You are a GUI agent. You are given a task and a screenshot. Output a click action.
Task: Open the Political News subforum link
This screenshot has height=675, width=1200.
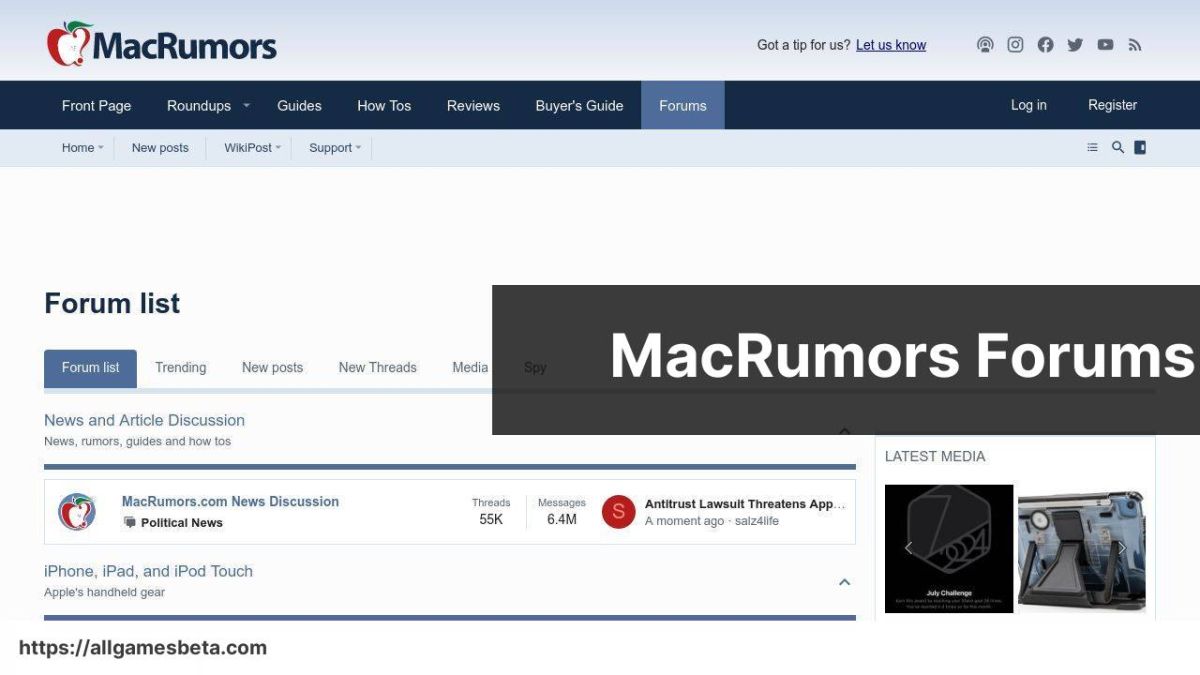[182, 523]
